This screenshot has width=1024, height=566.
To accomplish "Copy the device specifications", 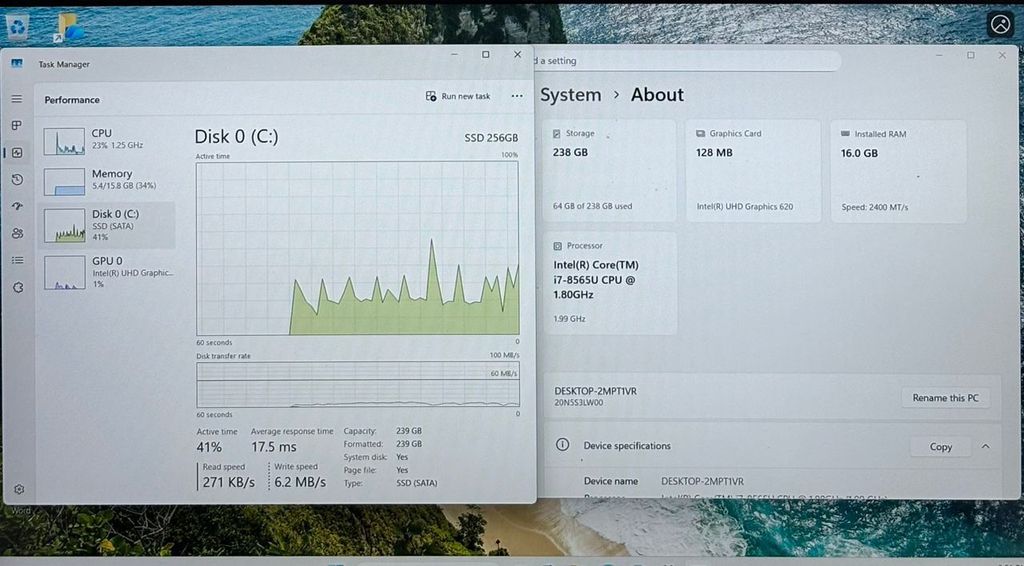I will (x=940, y=447).
